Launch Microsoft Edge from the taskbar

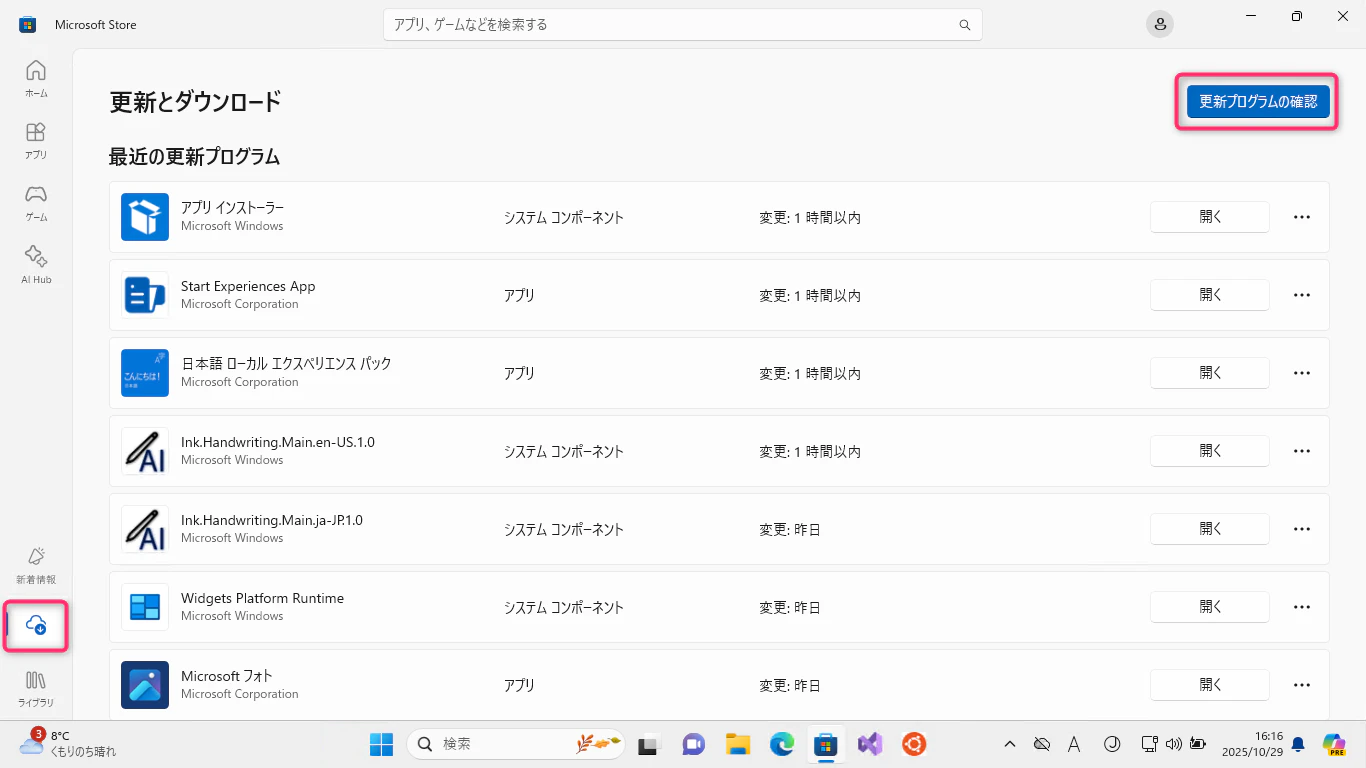[782, 744]
